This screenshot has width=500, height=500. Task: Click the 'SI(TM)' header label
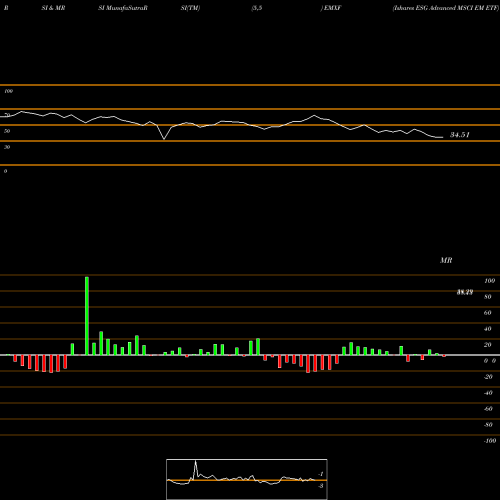[190, 8]
